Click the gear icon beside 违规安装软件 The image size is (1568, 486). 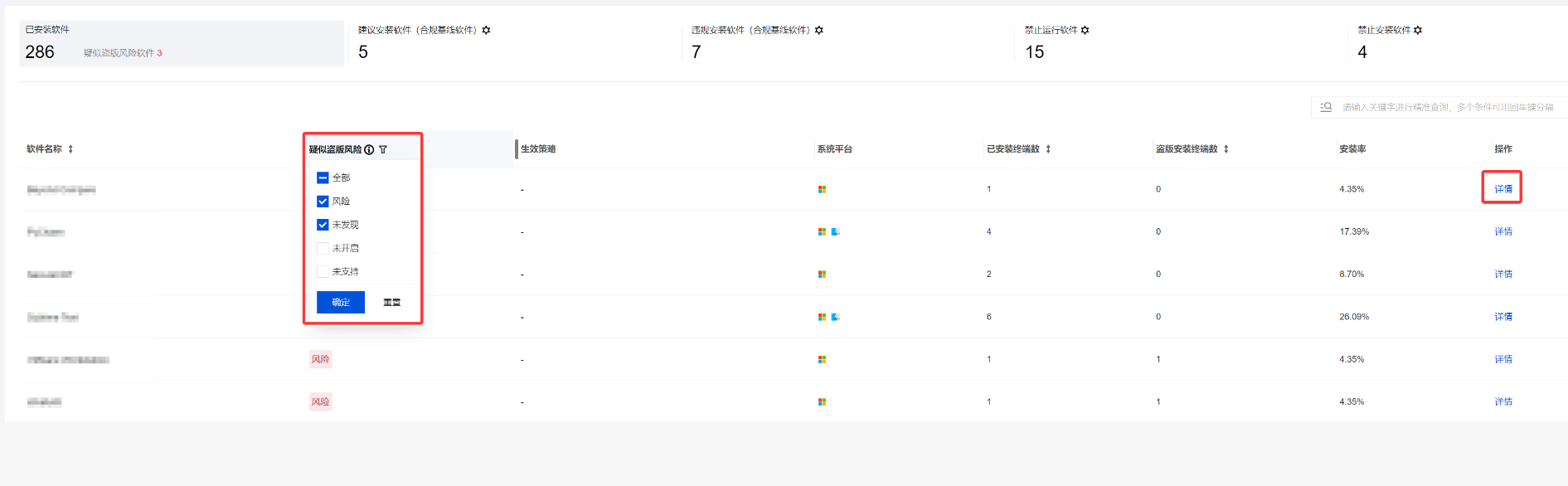click(819, 30)
